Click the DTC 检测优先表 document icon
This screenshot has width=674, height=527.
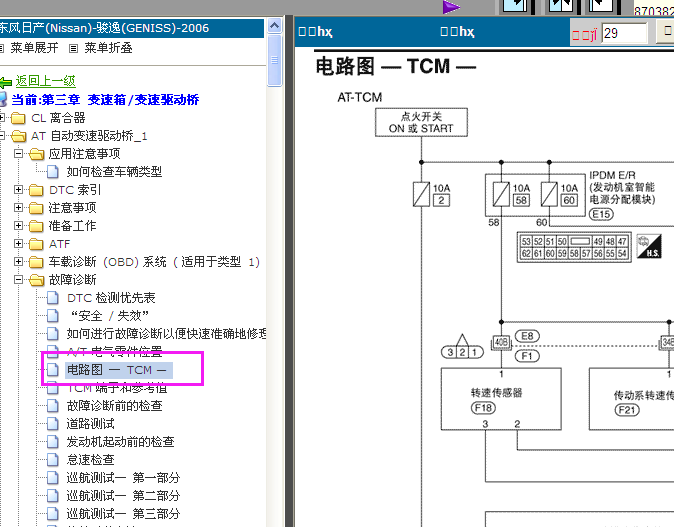[52, 298]
